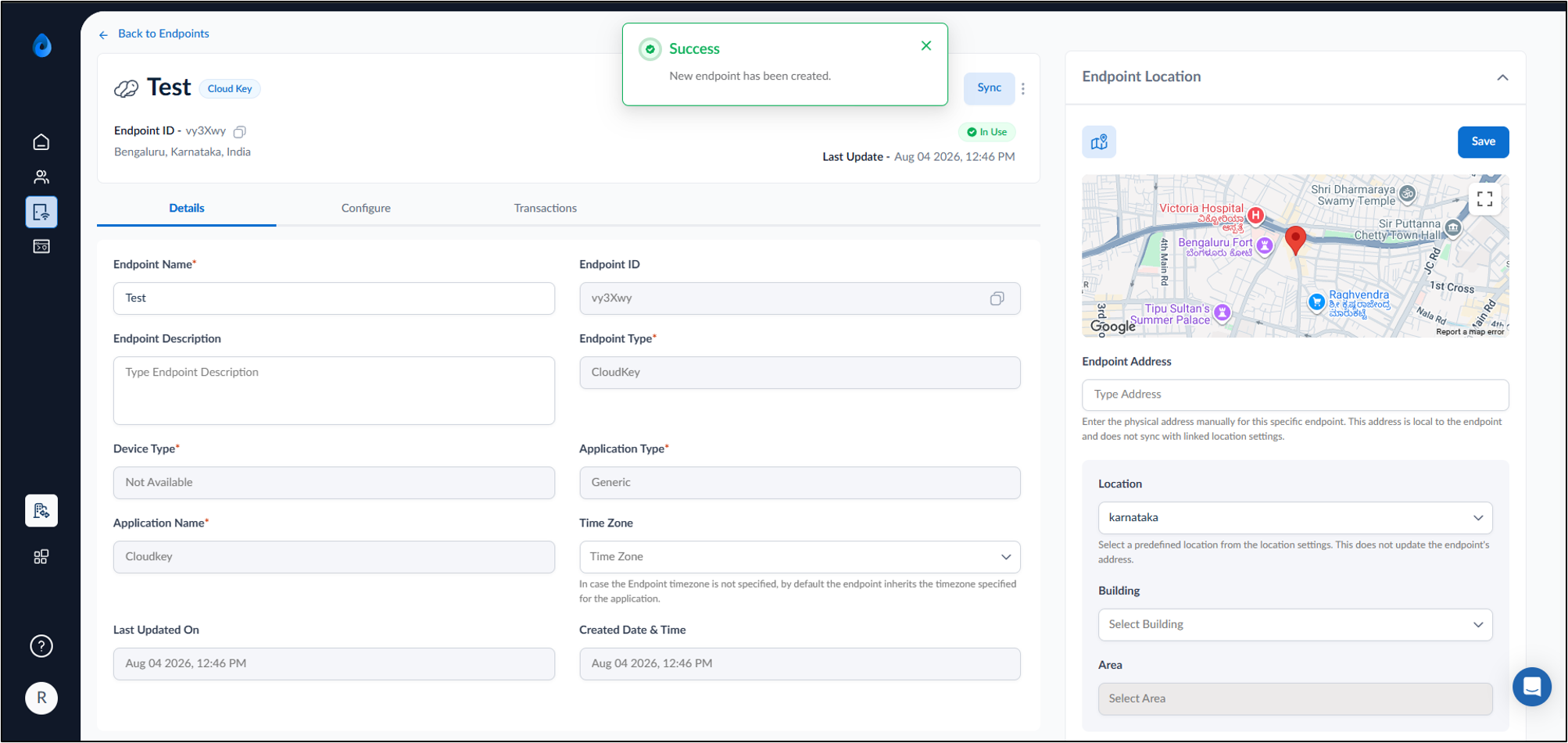
Task: Copy the Endpoint ID field value
Action: click(997, 298)
